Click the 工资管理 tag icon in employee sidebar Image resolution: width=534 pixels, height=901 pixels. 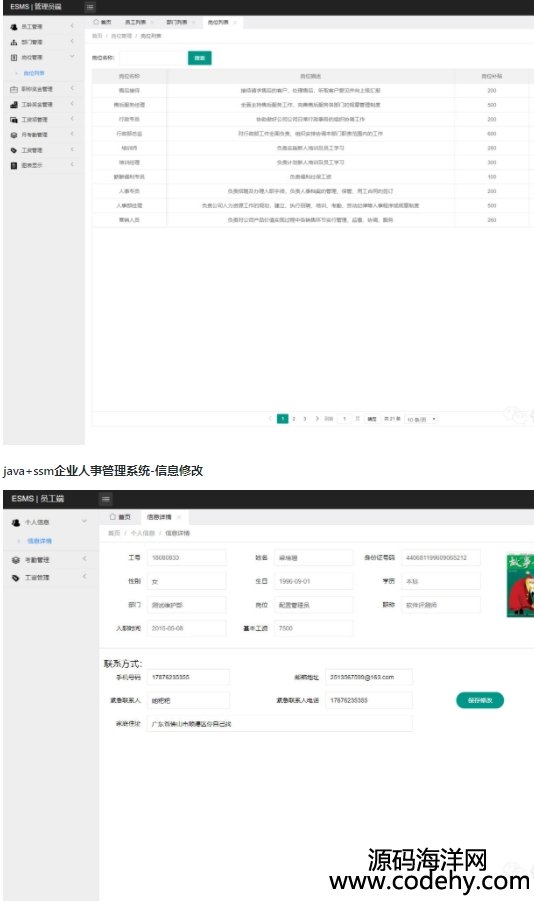click(x=16, y=577)
